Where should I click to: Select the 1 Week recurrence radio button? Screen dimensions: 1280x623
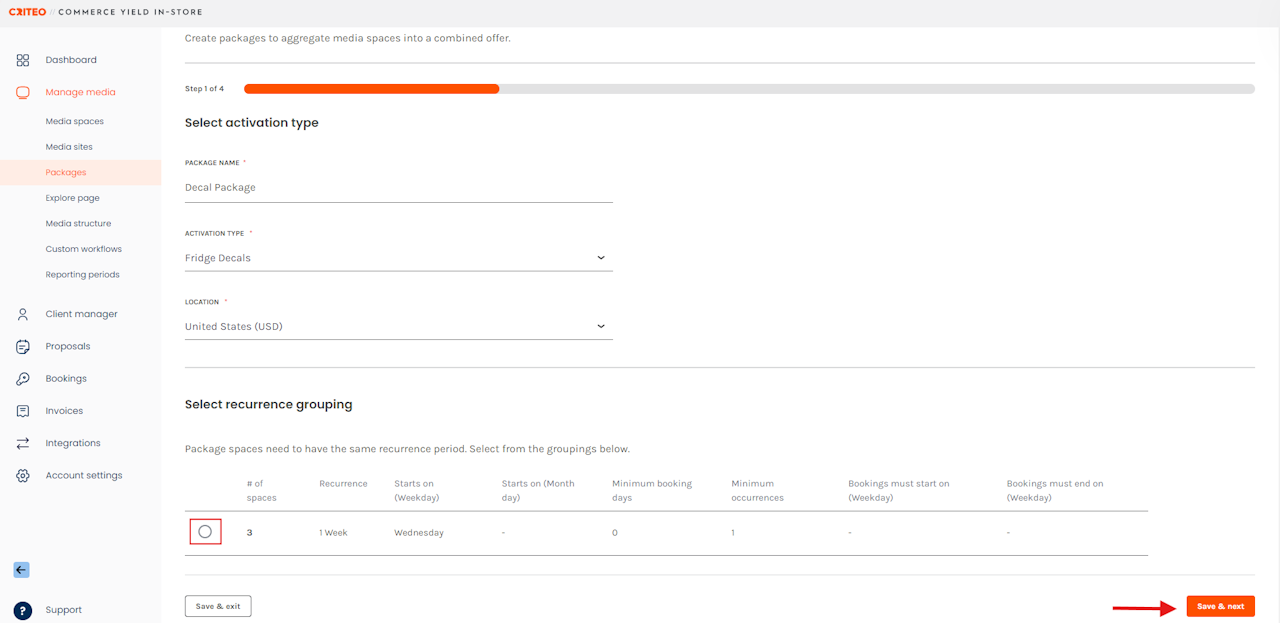(x=205, y=532)
